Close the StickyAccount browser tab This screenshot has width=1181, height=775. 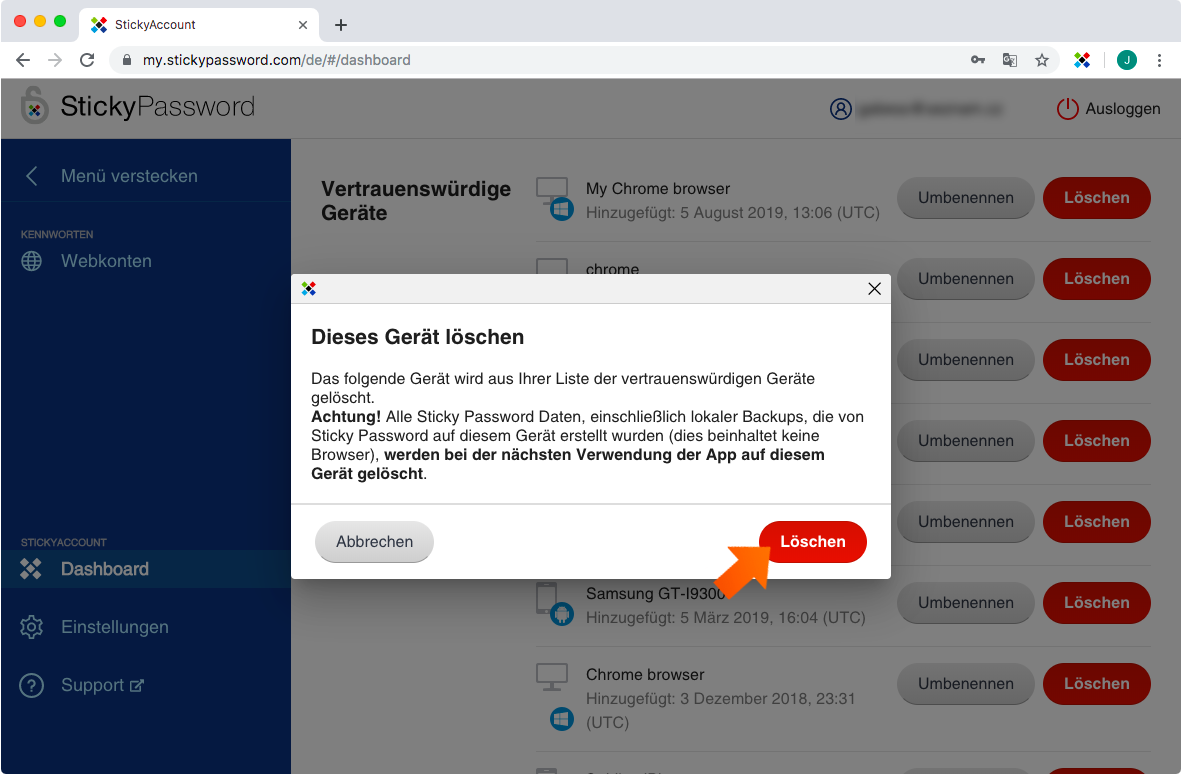(x=303, y=25)
